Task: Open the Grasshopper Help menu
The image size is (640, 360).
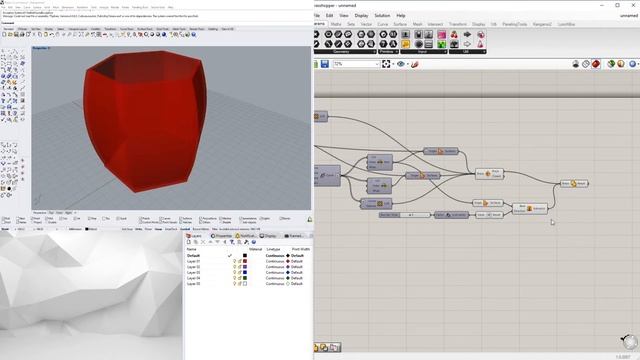Action: click(x=401, y=16)
